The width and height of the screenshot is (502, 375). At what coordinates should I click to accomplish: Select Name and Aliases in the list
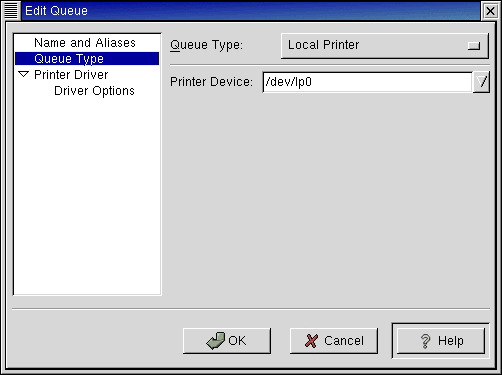85,43
